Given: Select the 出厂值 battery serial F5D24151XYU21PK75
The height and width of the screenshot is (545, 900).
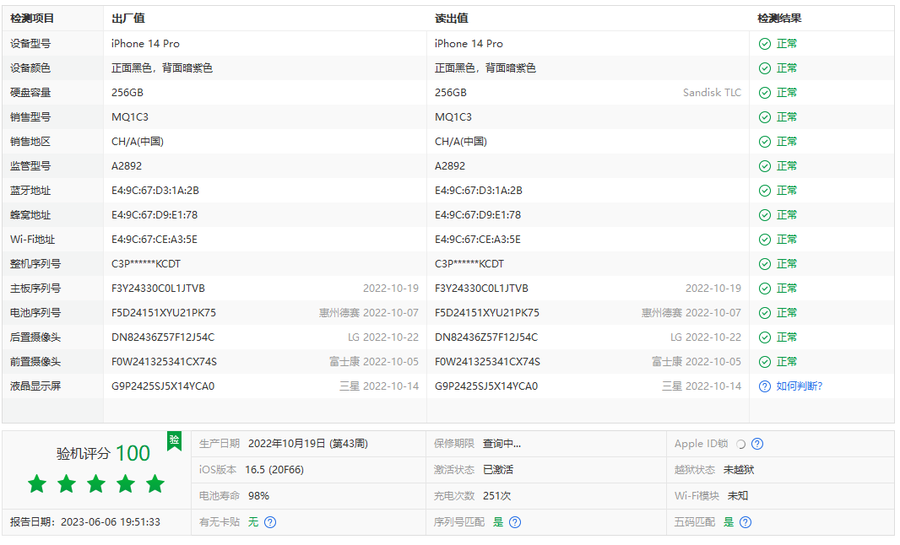Looking at the screenshot, I should point(164,313).
